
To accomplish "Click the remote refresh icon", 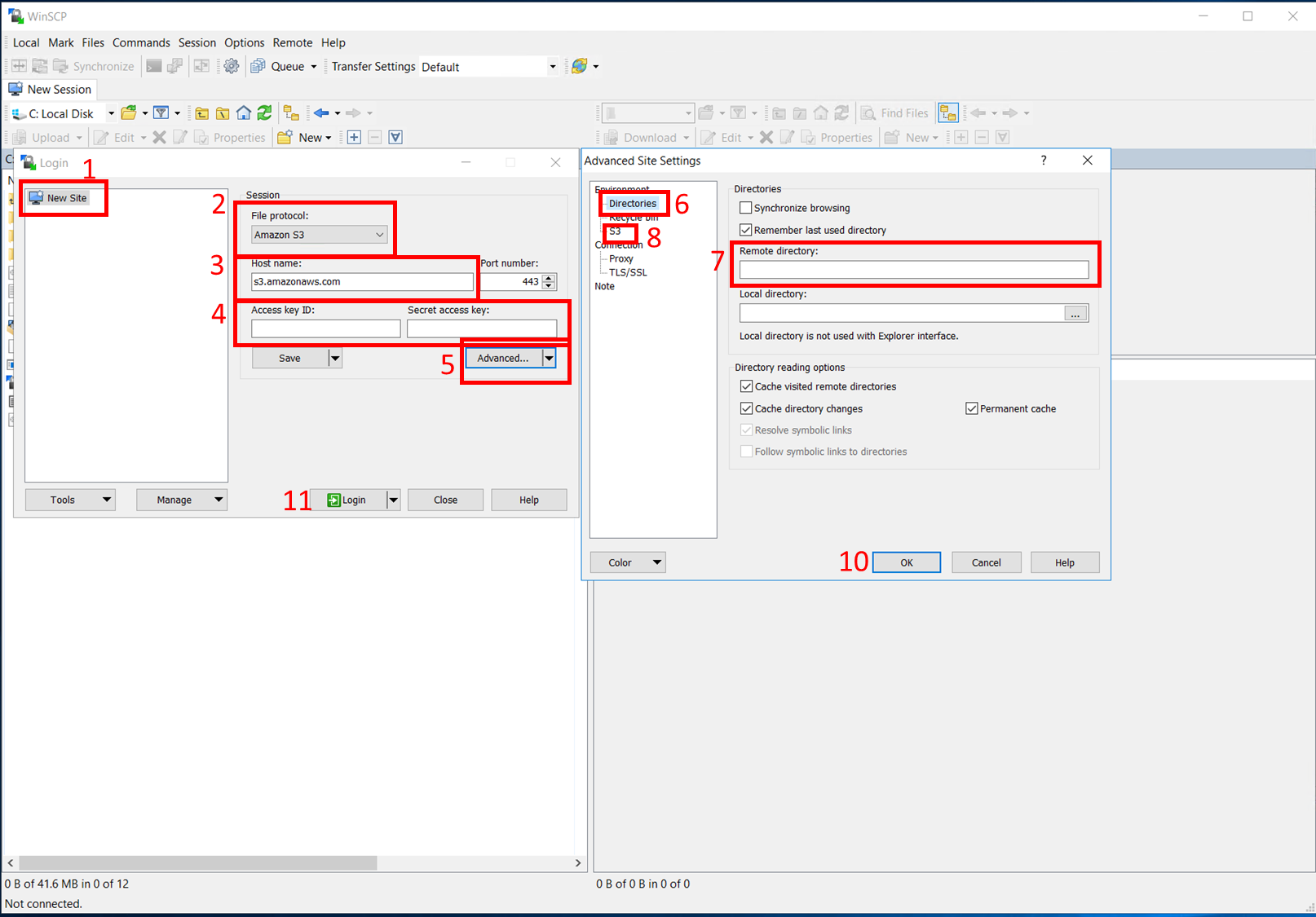I will click(841, 112).
